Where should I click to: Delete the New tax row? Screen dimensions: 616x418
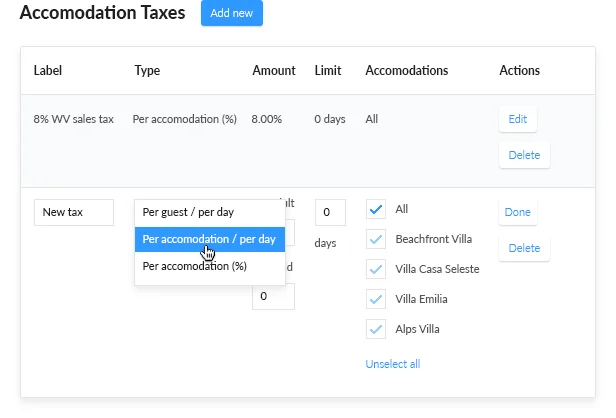(524, 248)
